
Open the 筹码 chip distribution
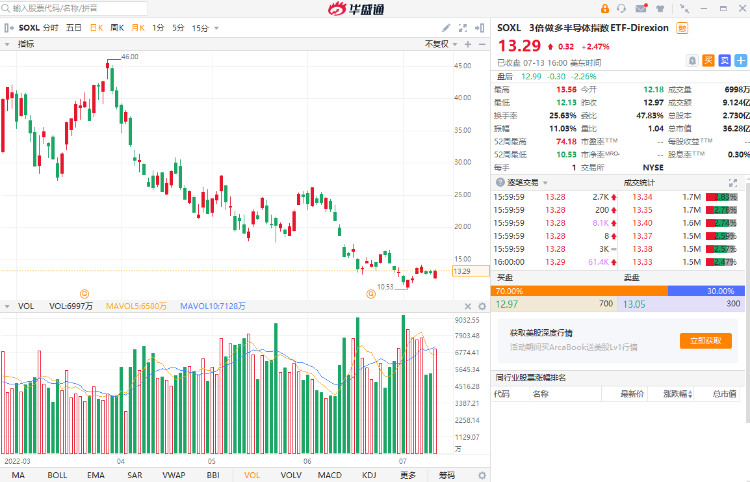[447, 475]
